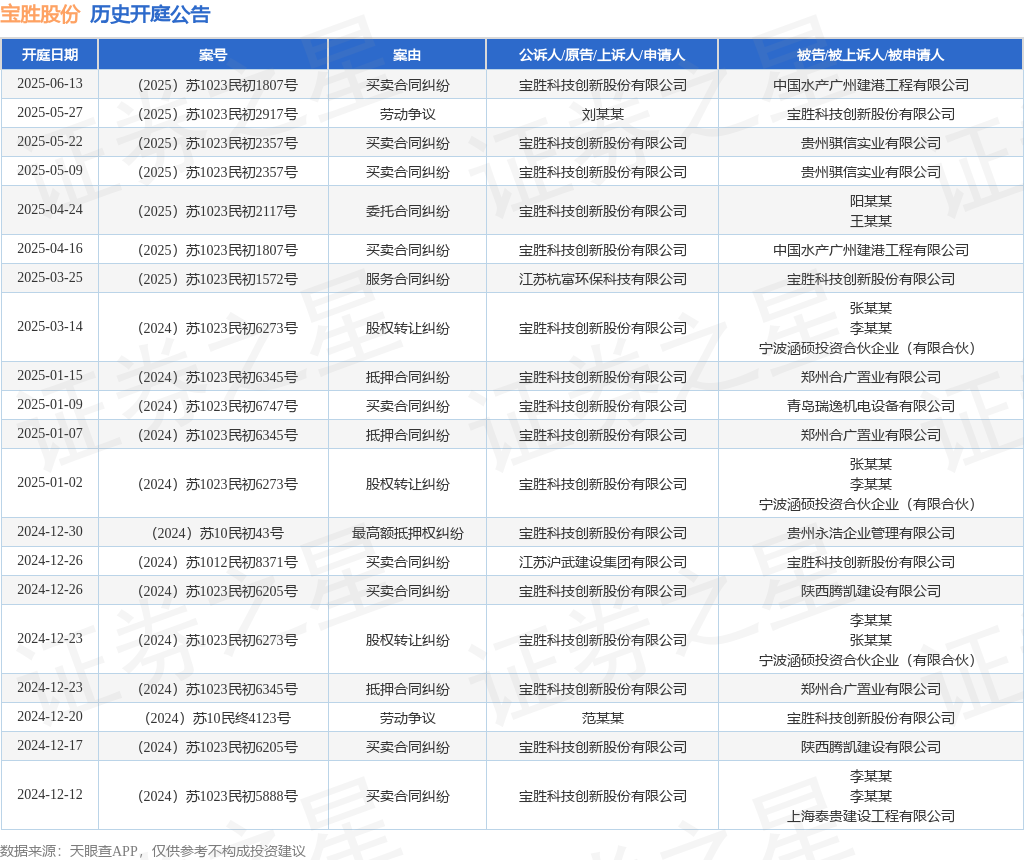This screenshot has height=860, width=1024.
Task: Click plaintiff 江苏杭富环保科技有限公司
Action: (x=603, y=279)
